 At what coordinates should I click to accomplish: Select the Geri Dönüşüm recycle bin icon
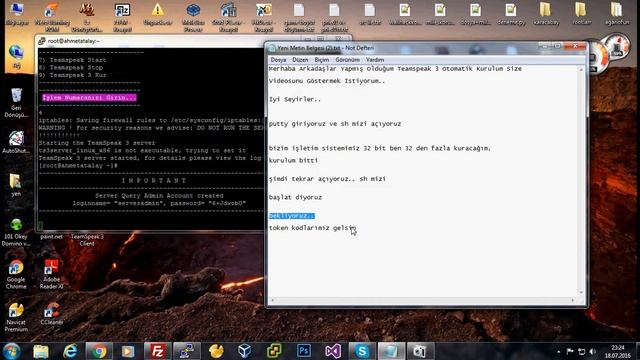16,102
